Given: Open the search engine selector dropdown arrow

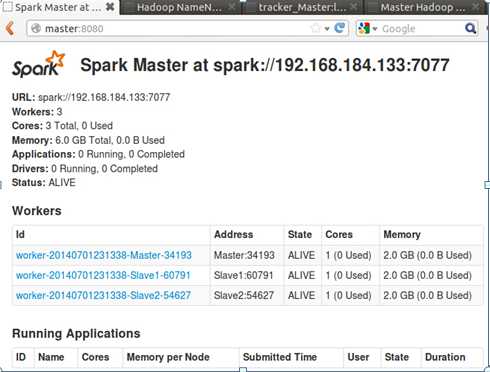Looking at the screenshot, I should pos(375,29).
